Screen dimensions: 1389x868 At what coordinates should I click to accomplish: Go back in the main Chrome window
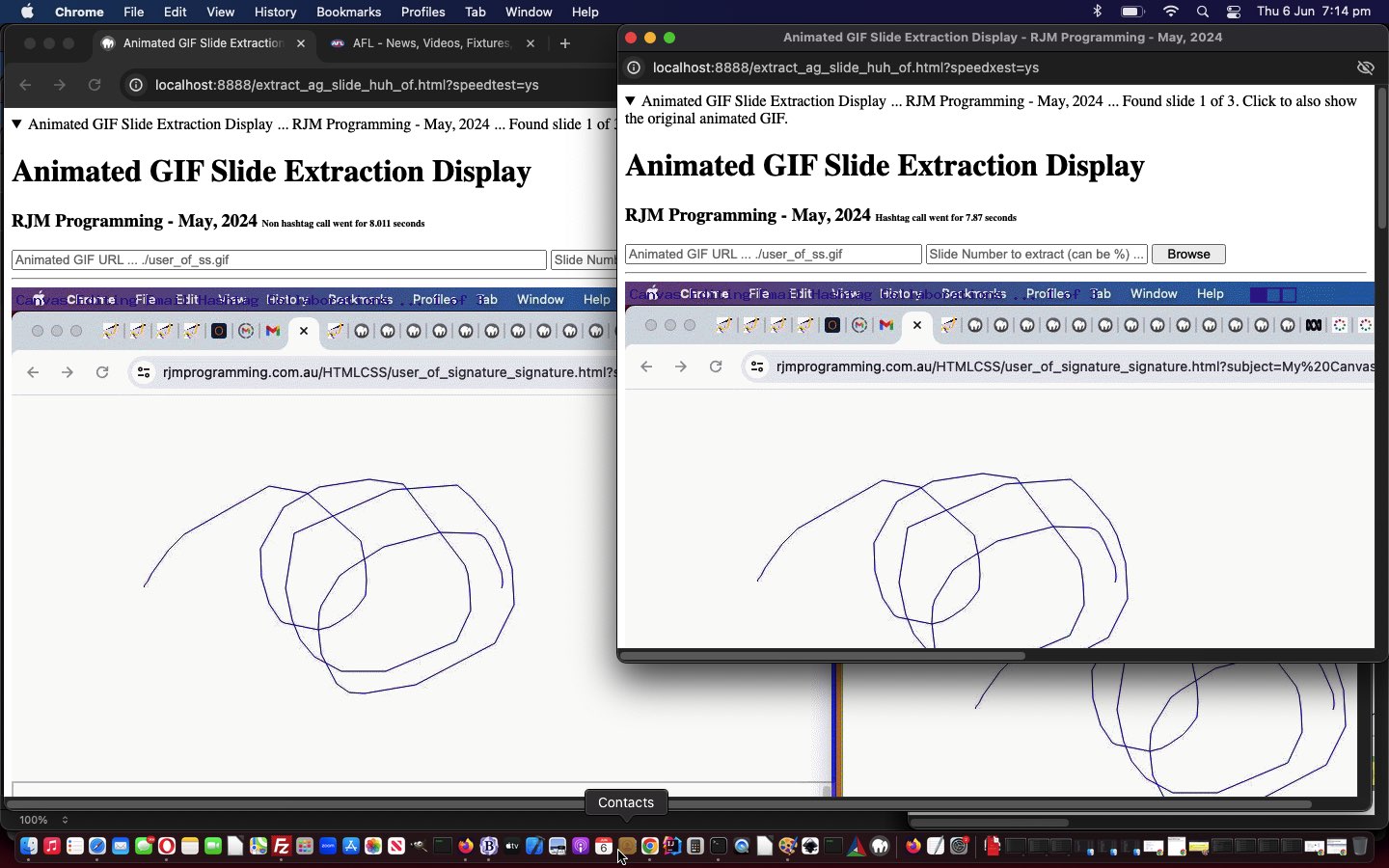[26, 85]
